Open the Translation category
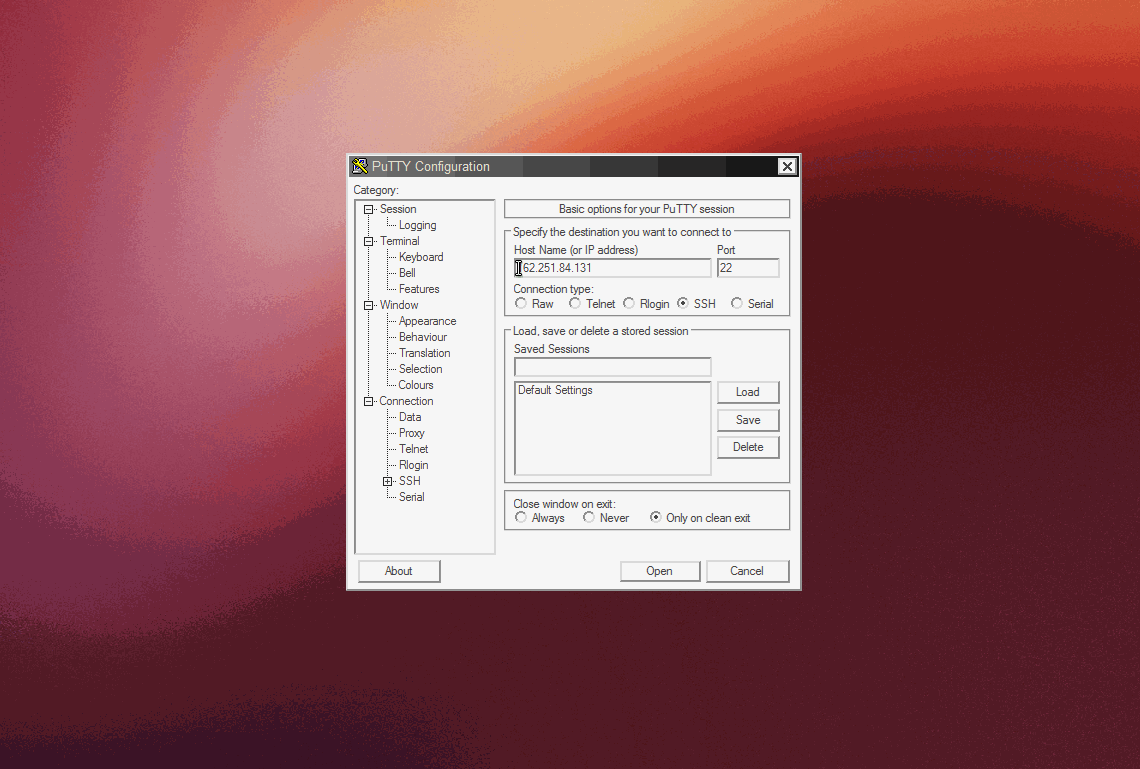The width and height of the screenshot is (1140, 769). (x=425, y=353)
